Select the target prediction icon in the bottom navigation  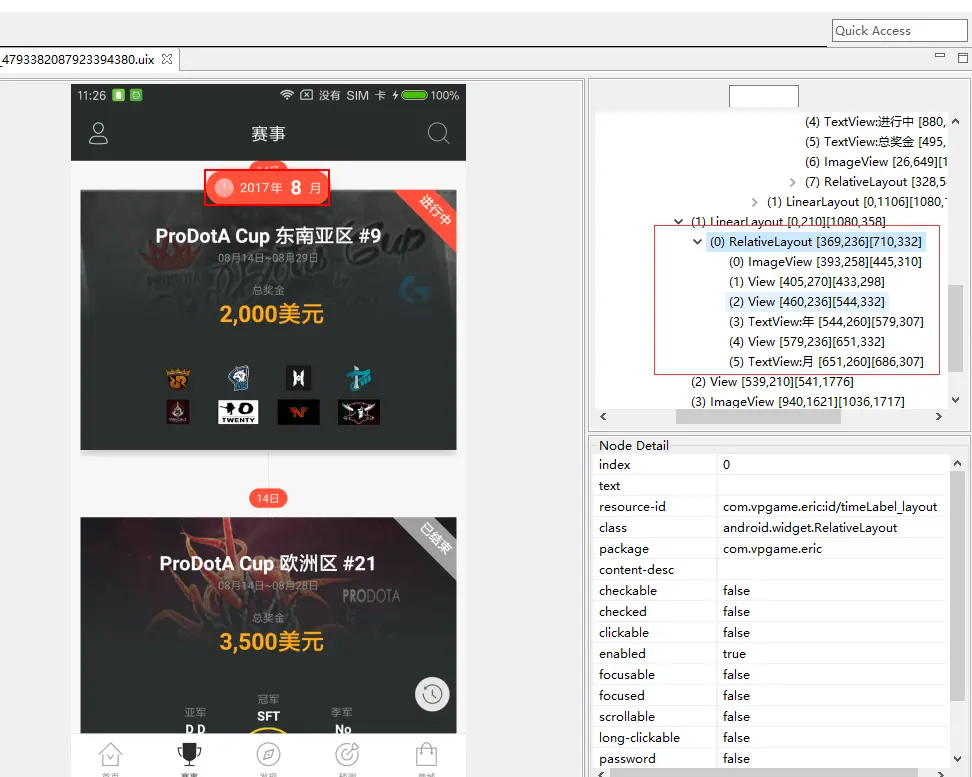click(347, 754)
